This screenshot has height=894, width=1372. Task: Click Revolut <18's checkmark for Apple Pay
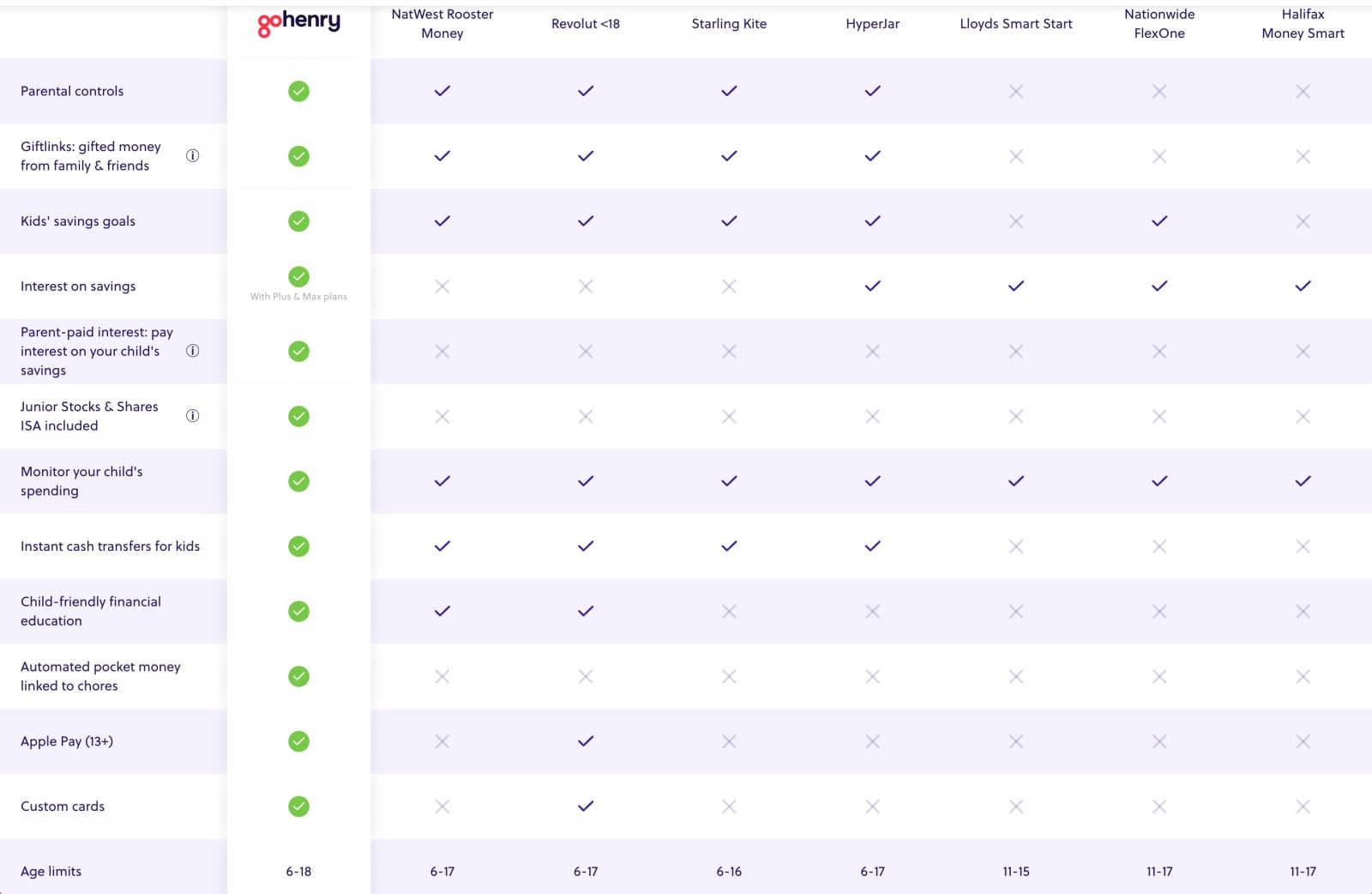tap(586, 741)
